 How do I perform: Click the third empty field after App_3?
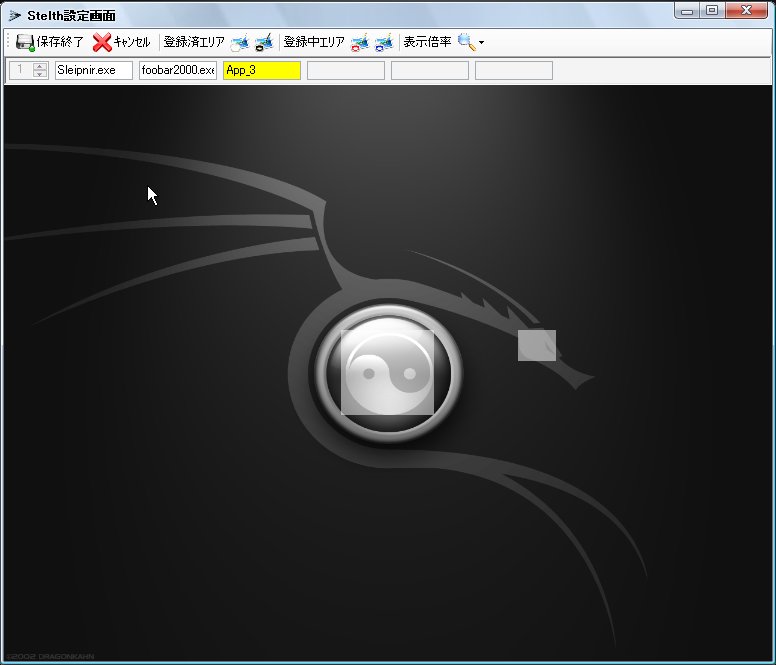pyautogui.click(x=514, y=70)
